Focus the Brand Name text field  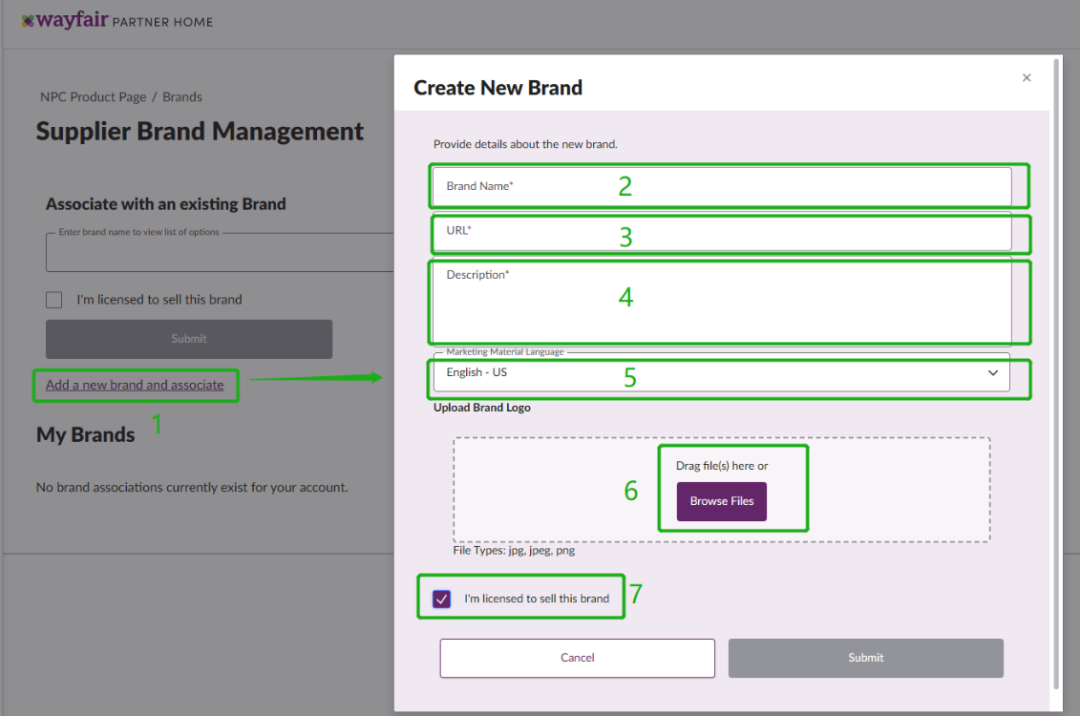point(720,187)
